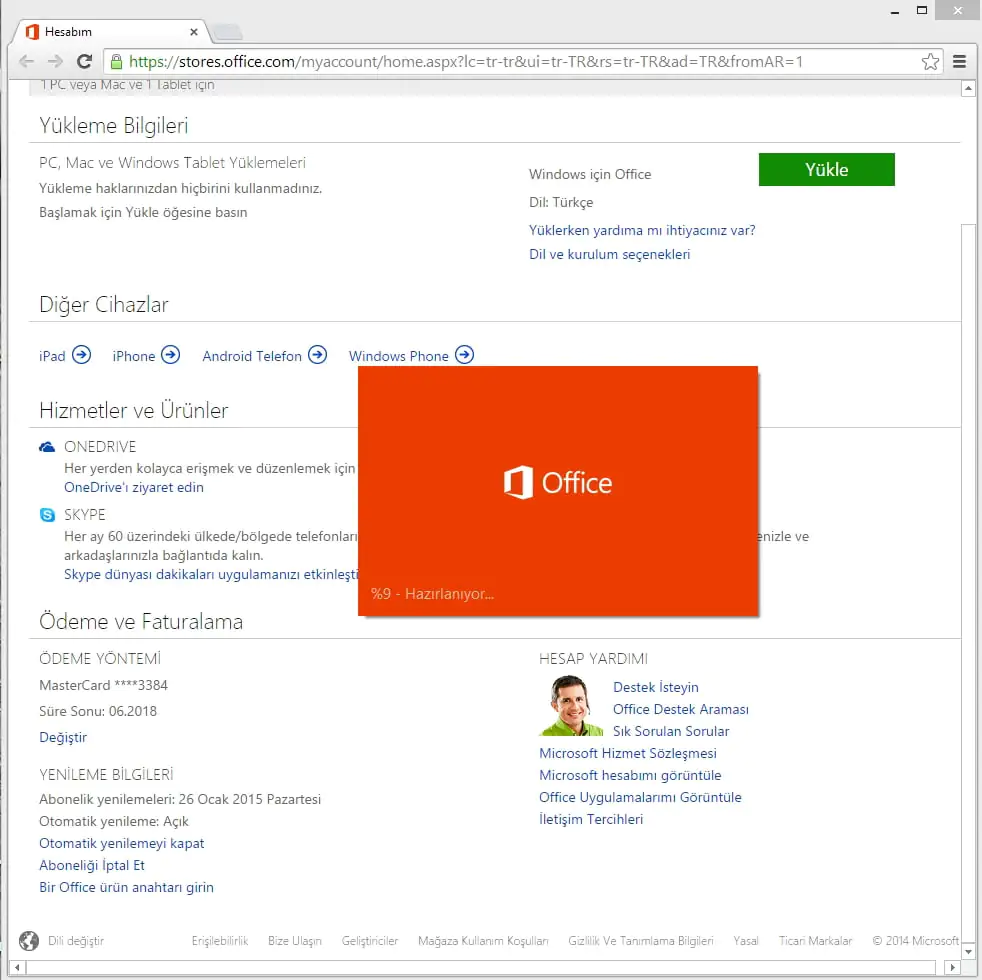Click the %9 - Hazırlanıyor progress text
The image size is (982, 980).
point(432,594)
